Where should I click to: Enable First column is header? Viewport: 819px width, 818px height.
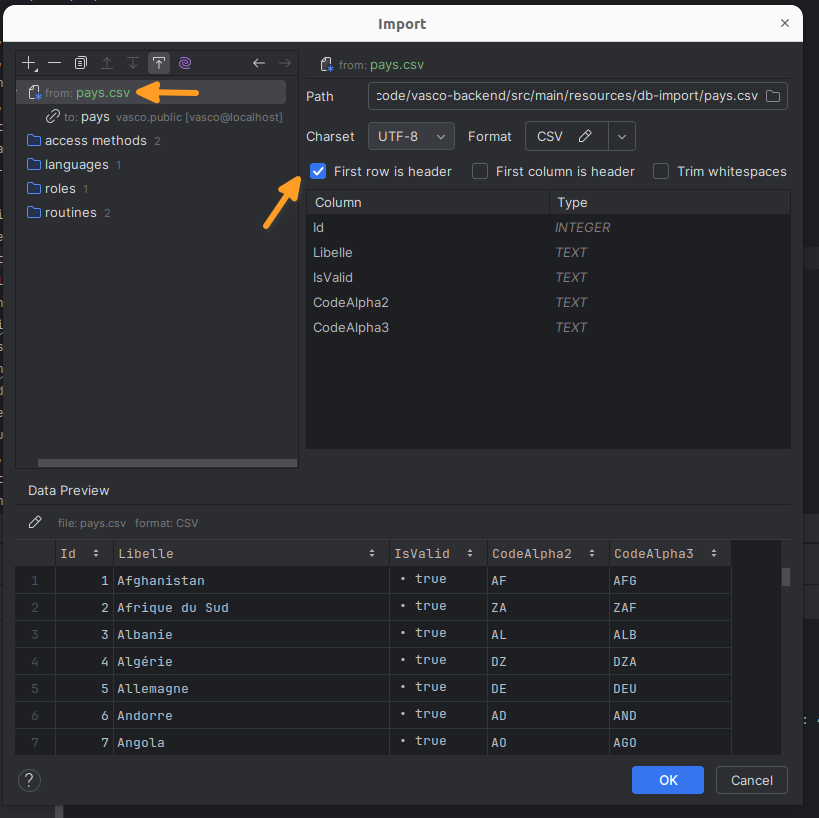479,171
